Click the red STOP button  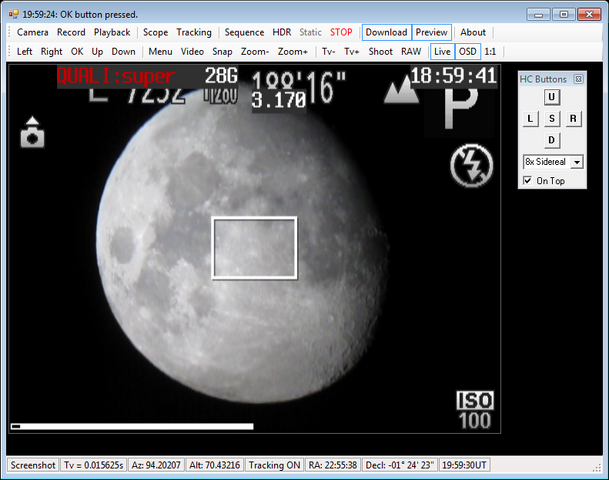click(341, 32)
